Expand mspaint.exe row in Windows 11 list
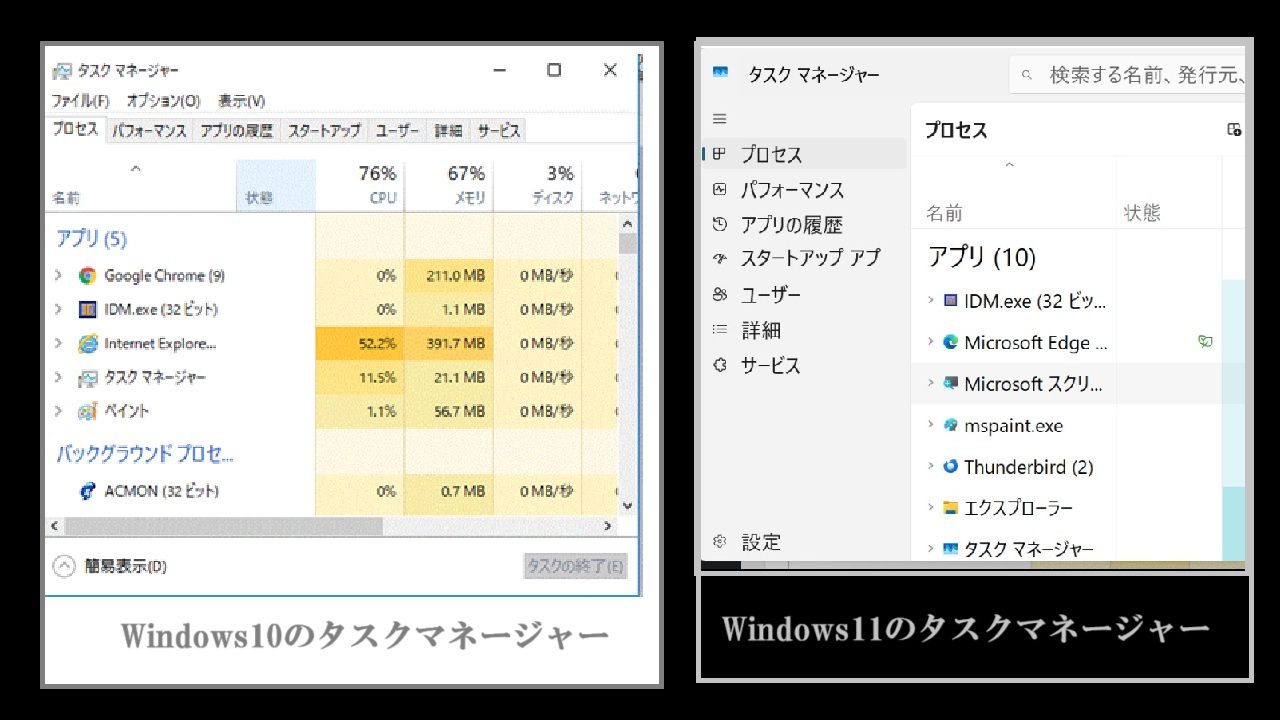Screen dimensions: 1280x720 (930, 425)
